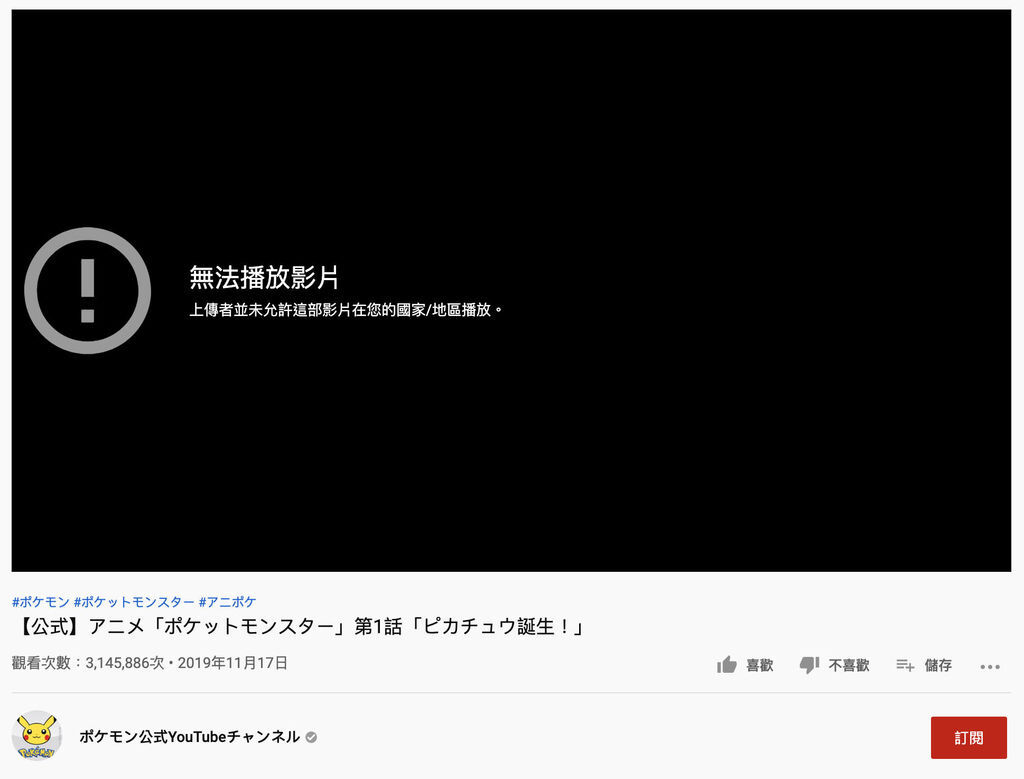Open the ポケモン公式YouTubeチャンネル channel link
Viewport: 1024px width, 779px height.
click(x=189, y=737)
